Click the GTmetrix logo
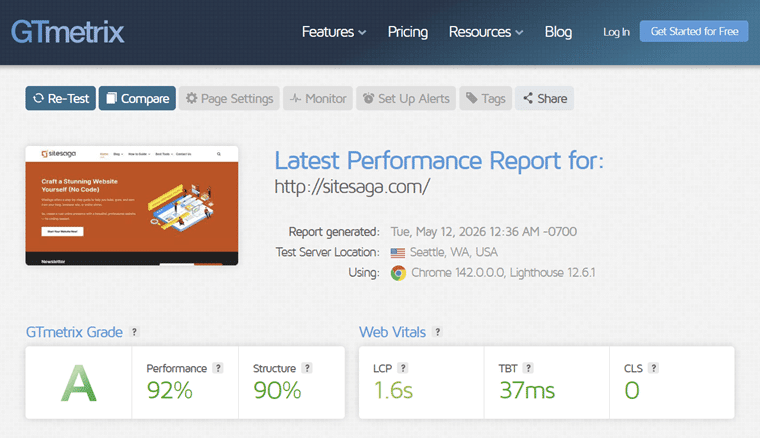The height and width of the screenshot is (438, 760). pos(67,32)
